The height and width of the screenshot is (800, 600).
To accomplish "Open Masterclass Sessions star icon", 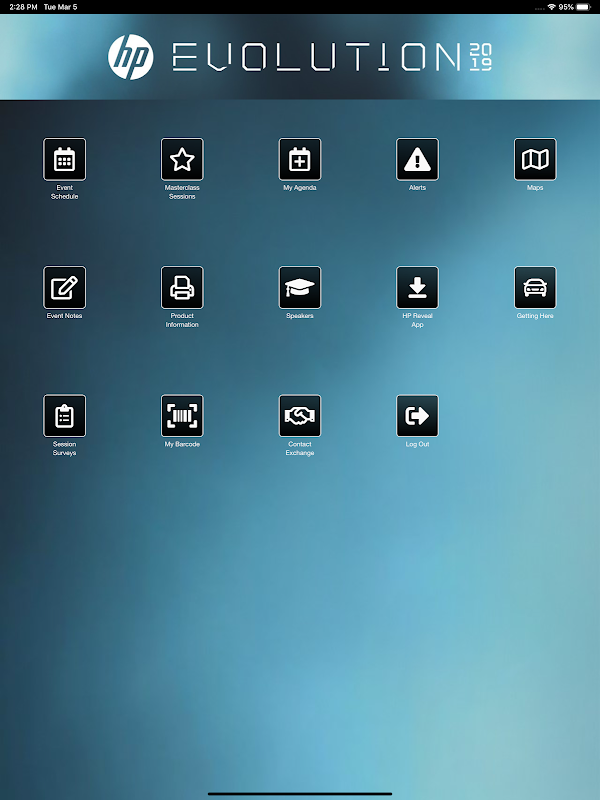I will (182, 159).
